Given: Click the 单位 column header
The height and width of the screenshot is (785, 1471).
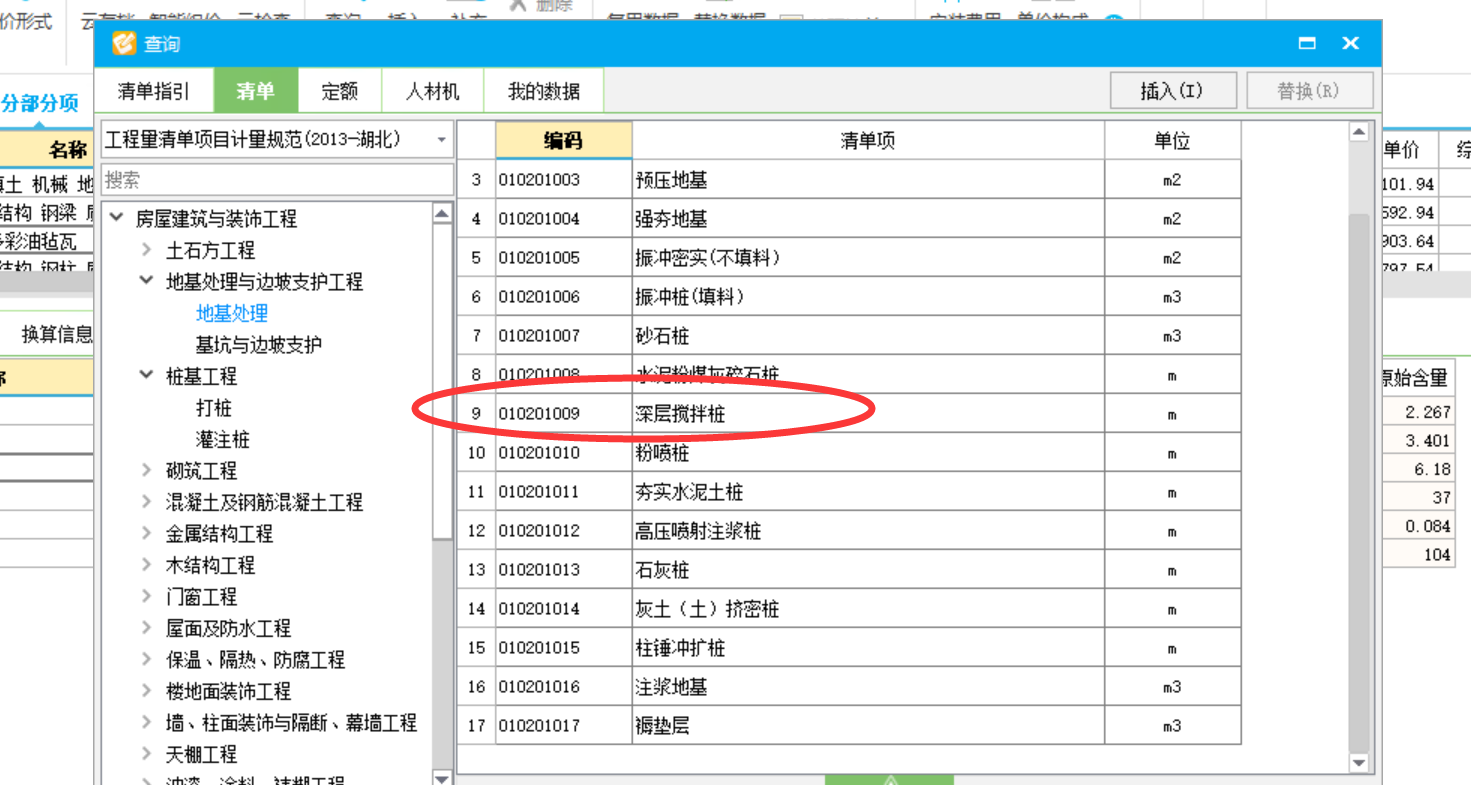Looking at the screenshot, I should click(1172, 141).
